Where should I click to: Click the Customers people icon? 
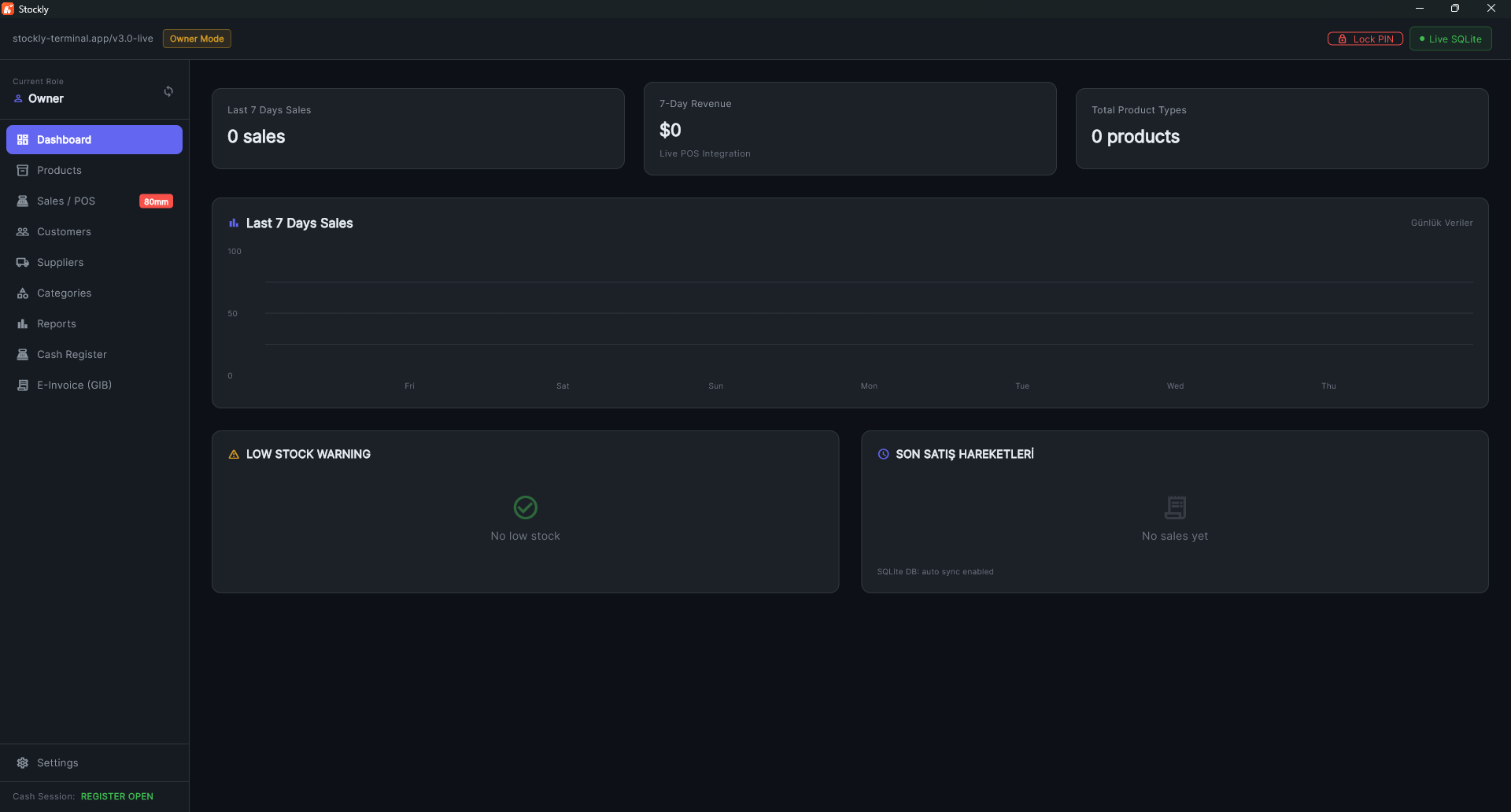(x=23, y=232)
